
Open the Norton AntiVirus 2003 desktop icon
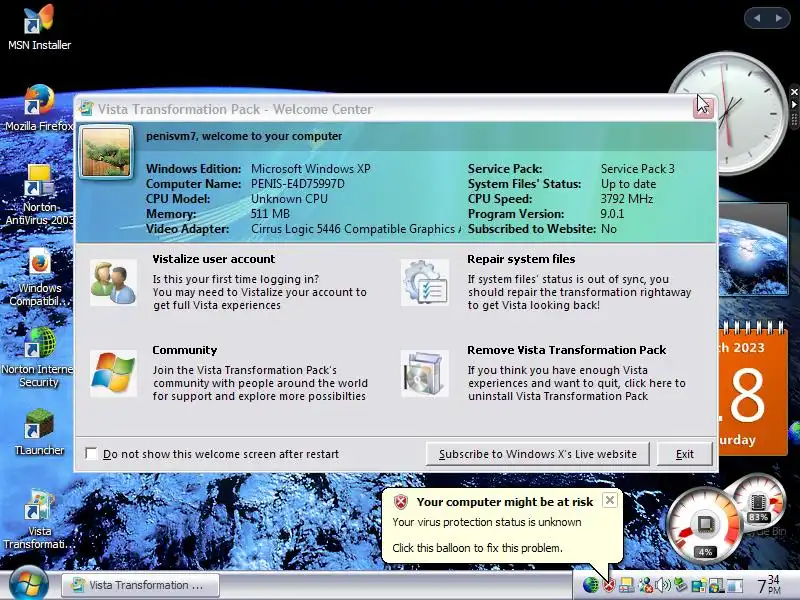click(x=39, y=195)
